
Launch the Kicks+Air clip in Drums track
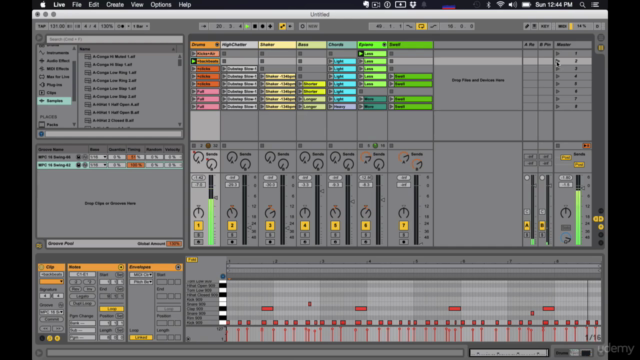click(194, 53)
